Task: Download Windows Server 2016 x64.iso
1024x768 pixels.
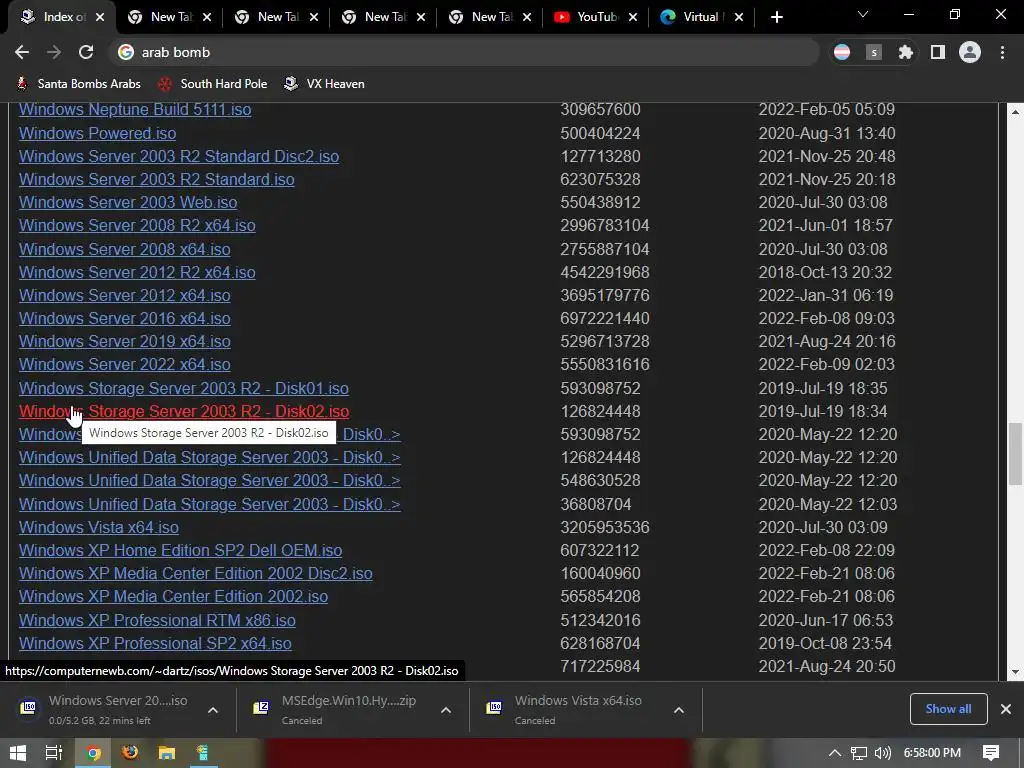Action: click(125, 319)
